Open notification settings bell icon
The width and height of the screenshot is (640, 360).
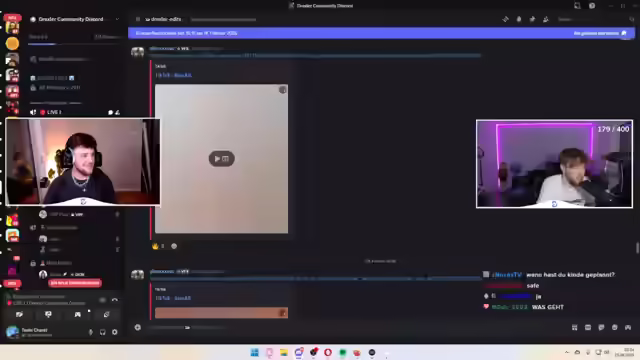point(519,19)
